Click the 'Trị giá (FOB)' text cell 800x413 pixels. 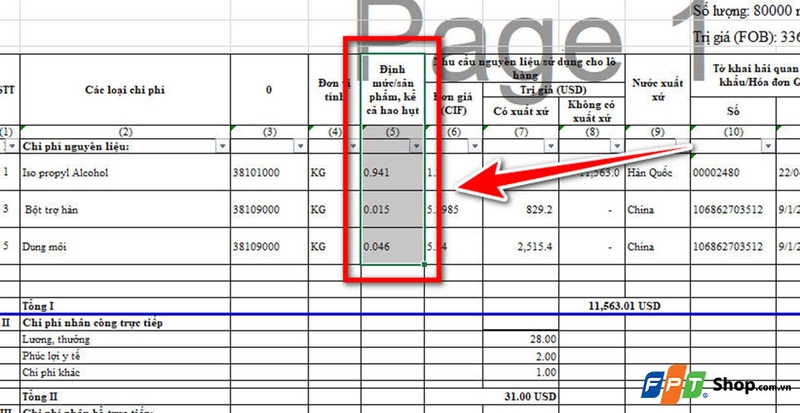pos(746,37)
